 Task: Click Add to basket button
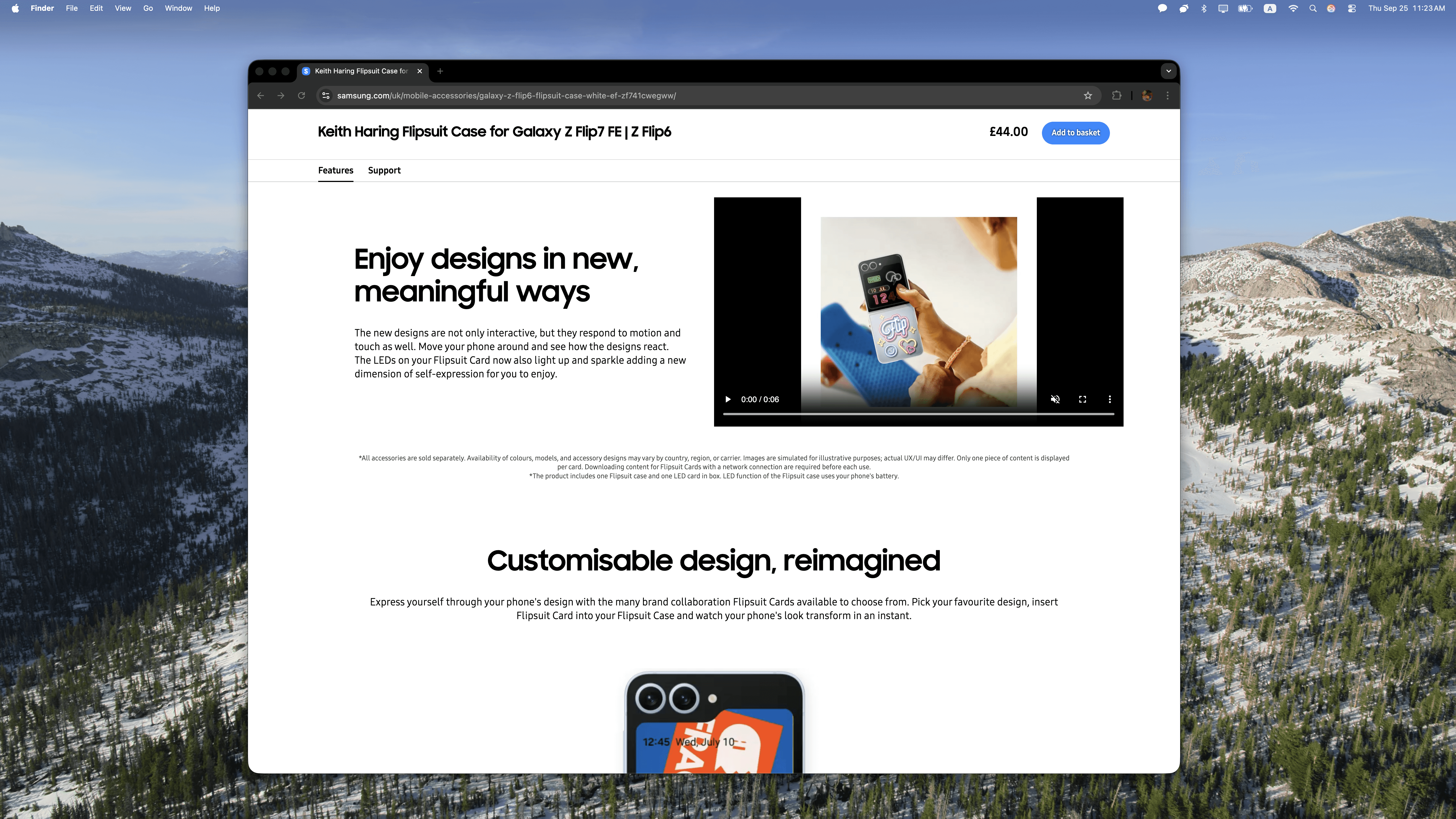[1075, 133]
